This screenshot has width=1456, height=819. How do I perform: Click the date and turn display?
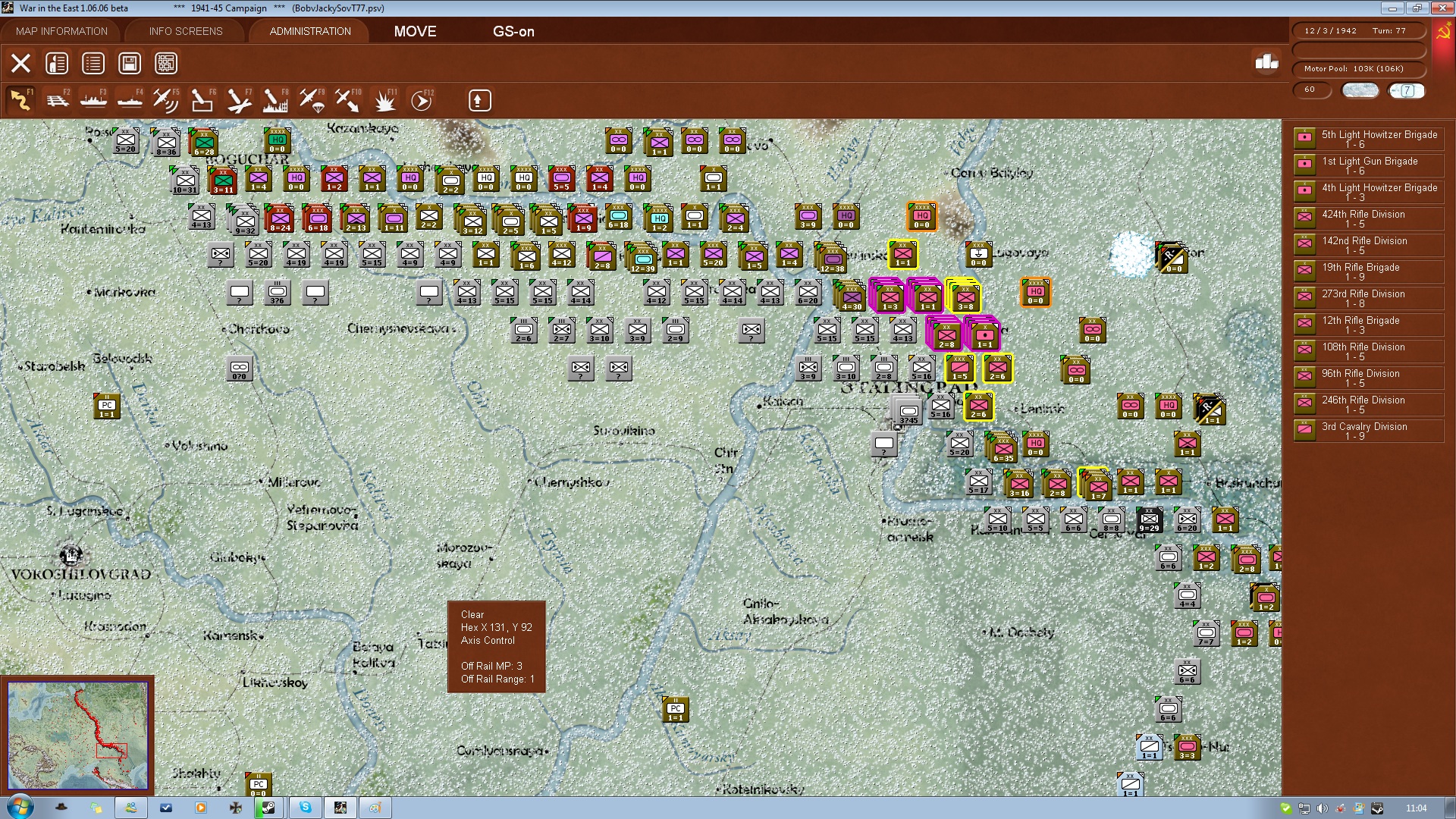(1358, 31)
